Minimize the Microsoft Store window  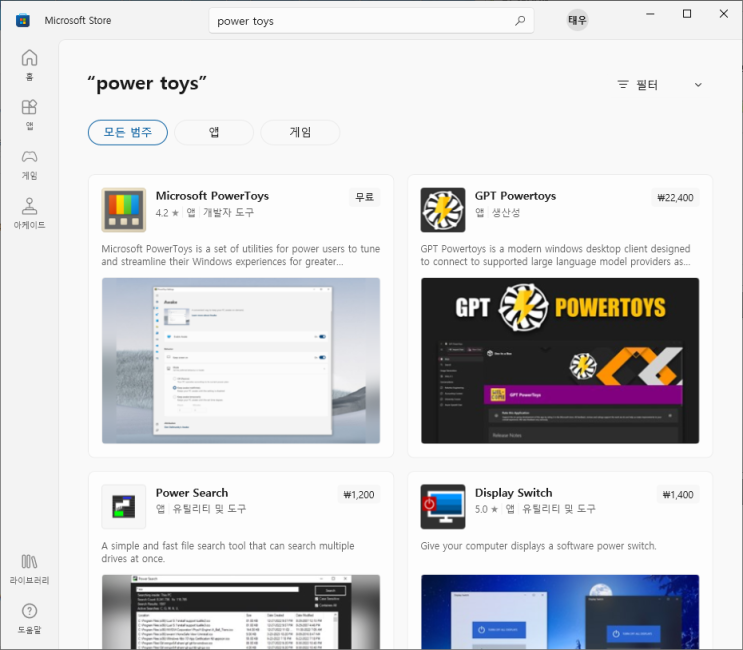pos(650,14)
